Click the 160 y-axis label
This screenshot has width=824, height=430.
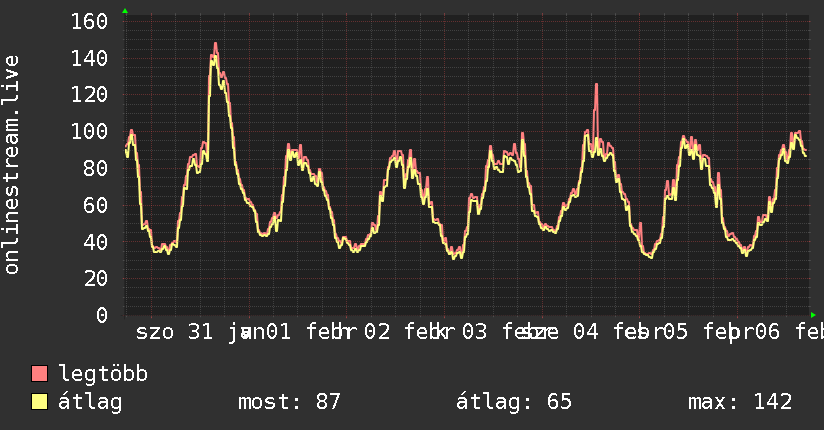click(x=89, y=22)
